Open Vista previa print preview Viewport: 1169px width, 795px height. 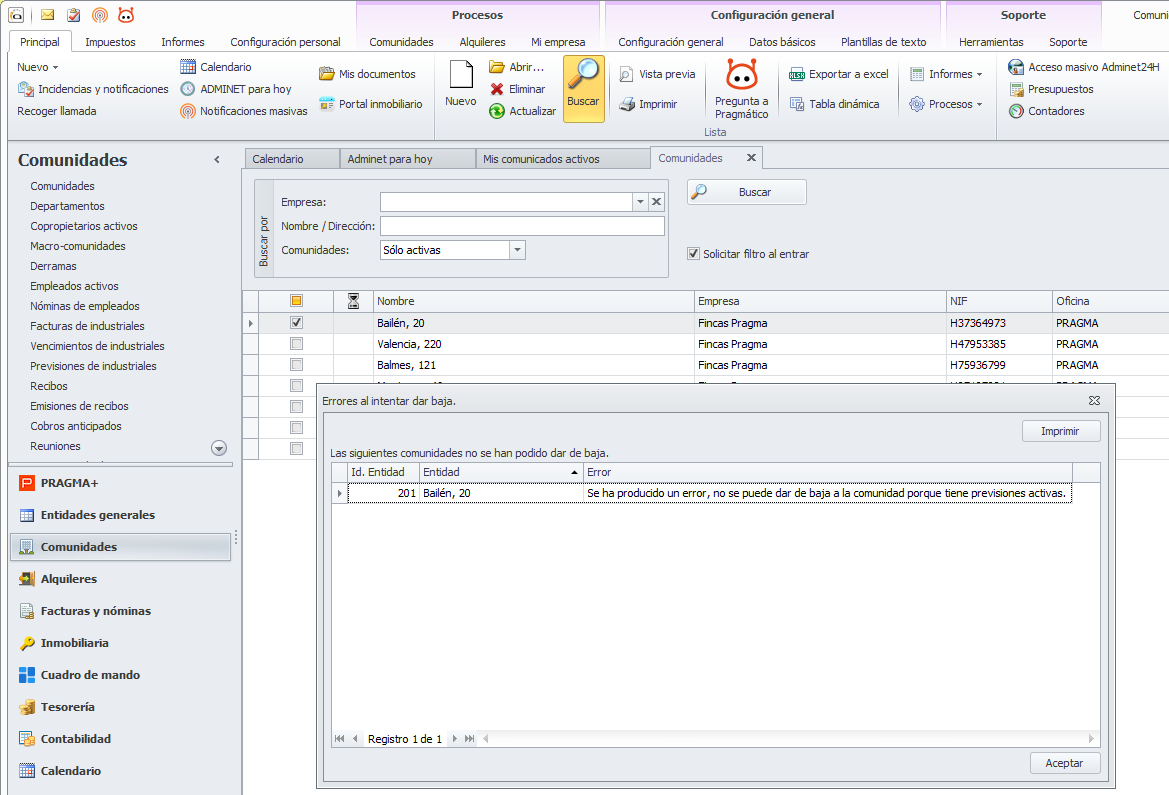click(626, 74)
